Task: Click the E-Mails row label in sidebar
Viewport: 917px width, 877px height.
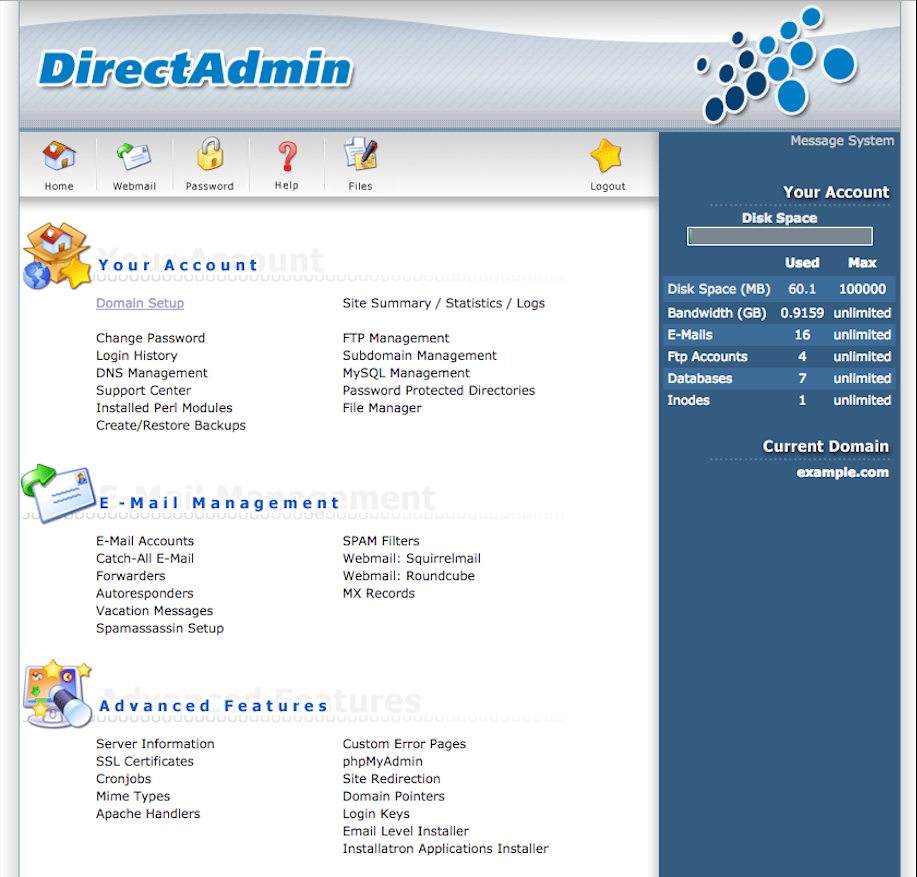Action: [x=690, y=335]
